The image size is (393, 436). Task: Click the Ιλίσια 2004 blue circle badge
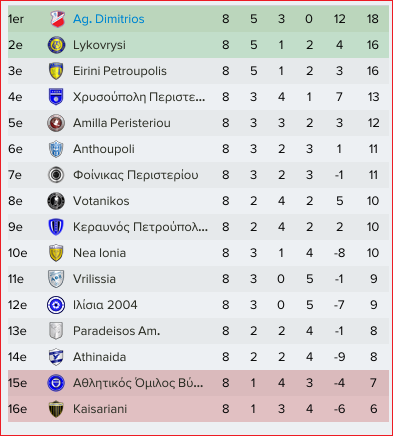pyautogui.click(x=56, y=305)
